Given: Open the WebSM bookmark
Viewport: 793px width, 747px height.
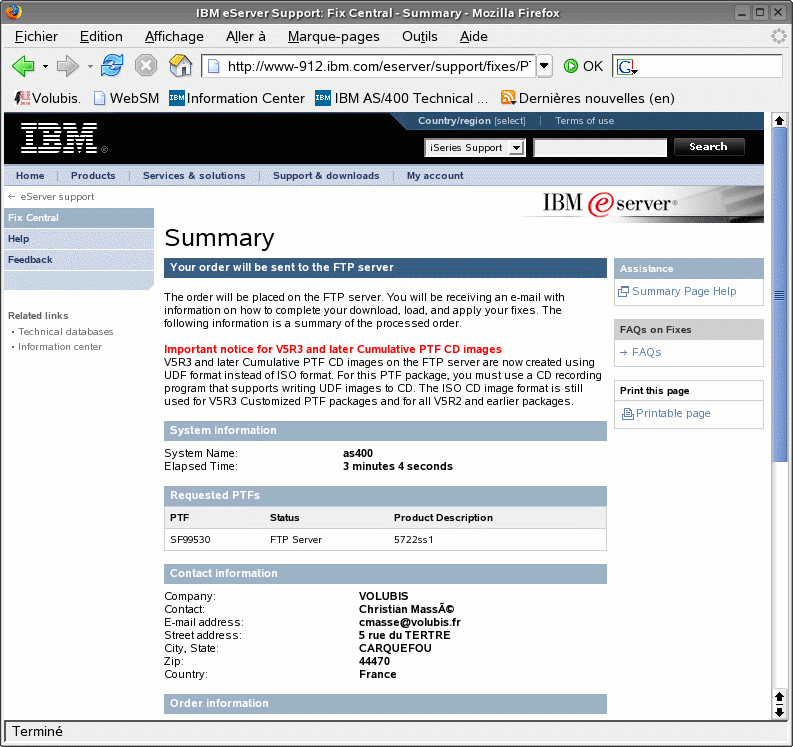Looking at the screenshot, I should coord(126,98).
